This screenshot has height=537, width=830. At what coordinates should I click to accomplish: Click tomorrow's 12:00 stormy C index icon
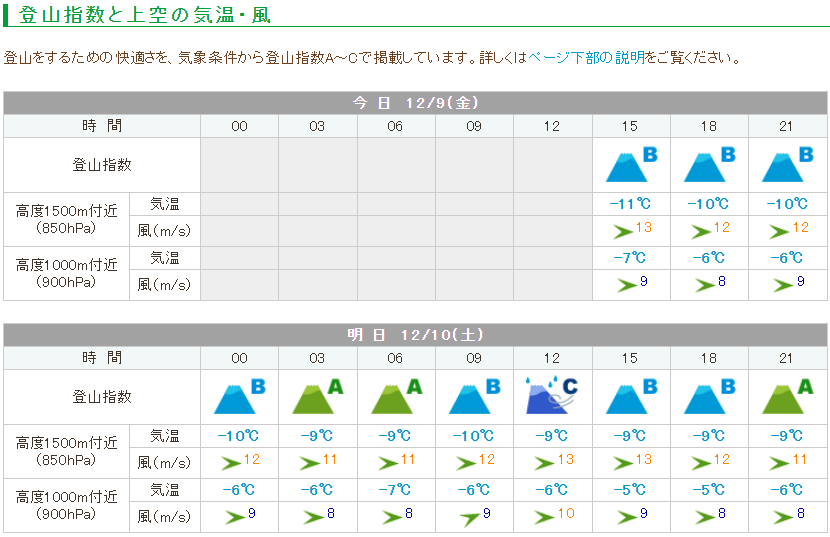(x=552, y=396)
